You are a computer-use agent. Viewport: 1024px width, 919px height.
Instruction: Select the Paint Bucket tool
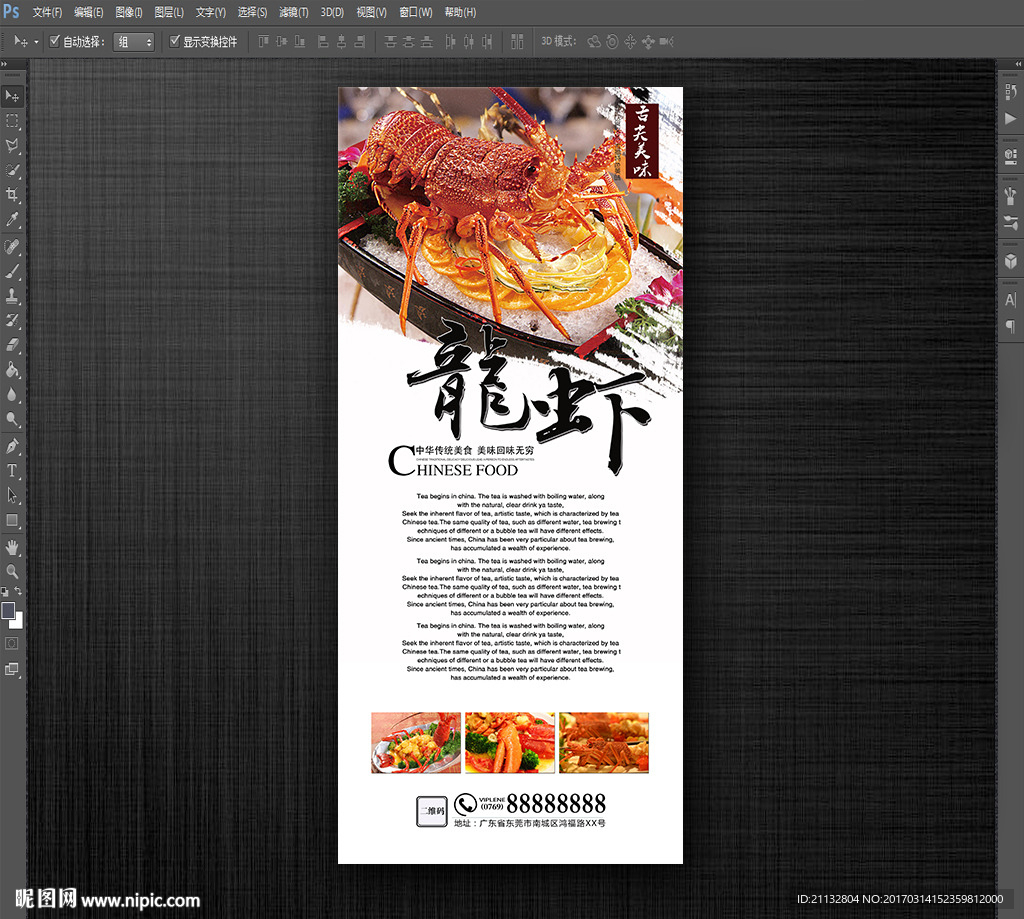tap(12, 370)
